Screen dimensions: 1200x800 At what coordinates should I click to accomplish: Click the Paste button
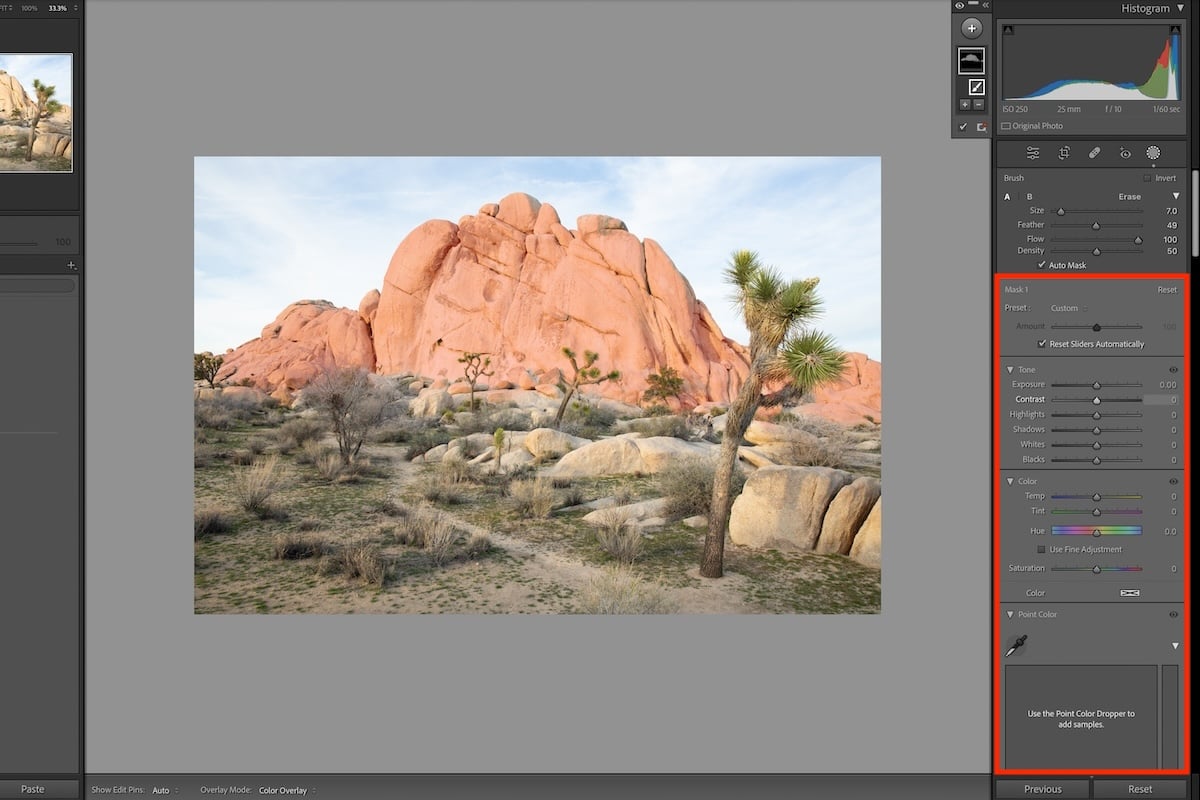click(35, 788)
